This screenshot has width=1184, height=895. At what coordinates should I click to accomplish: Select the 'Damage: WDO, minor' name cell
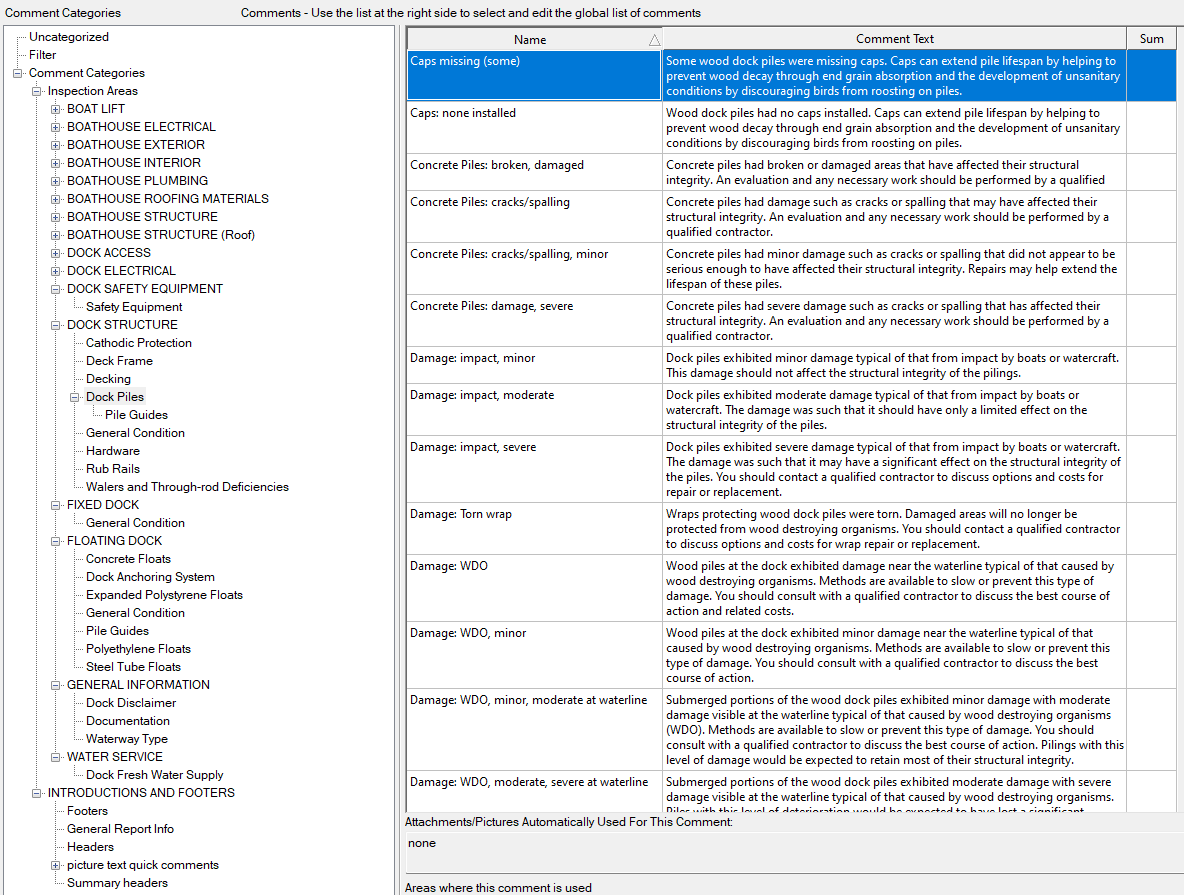click(x=534, y=655)
